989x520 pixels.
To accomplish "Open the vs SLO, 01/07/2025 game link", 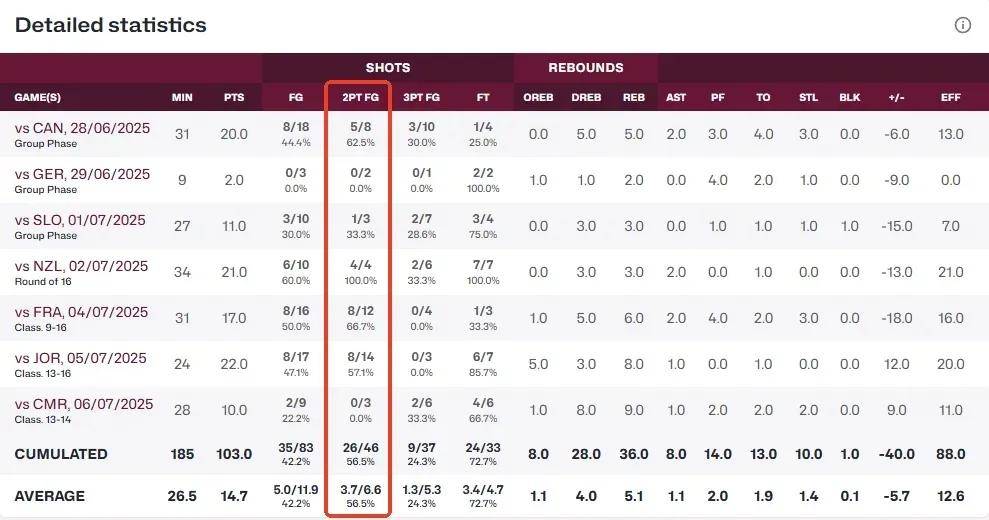I will [x=80, y=220].
